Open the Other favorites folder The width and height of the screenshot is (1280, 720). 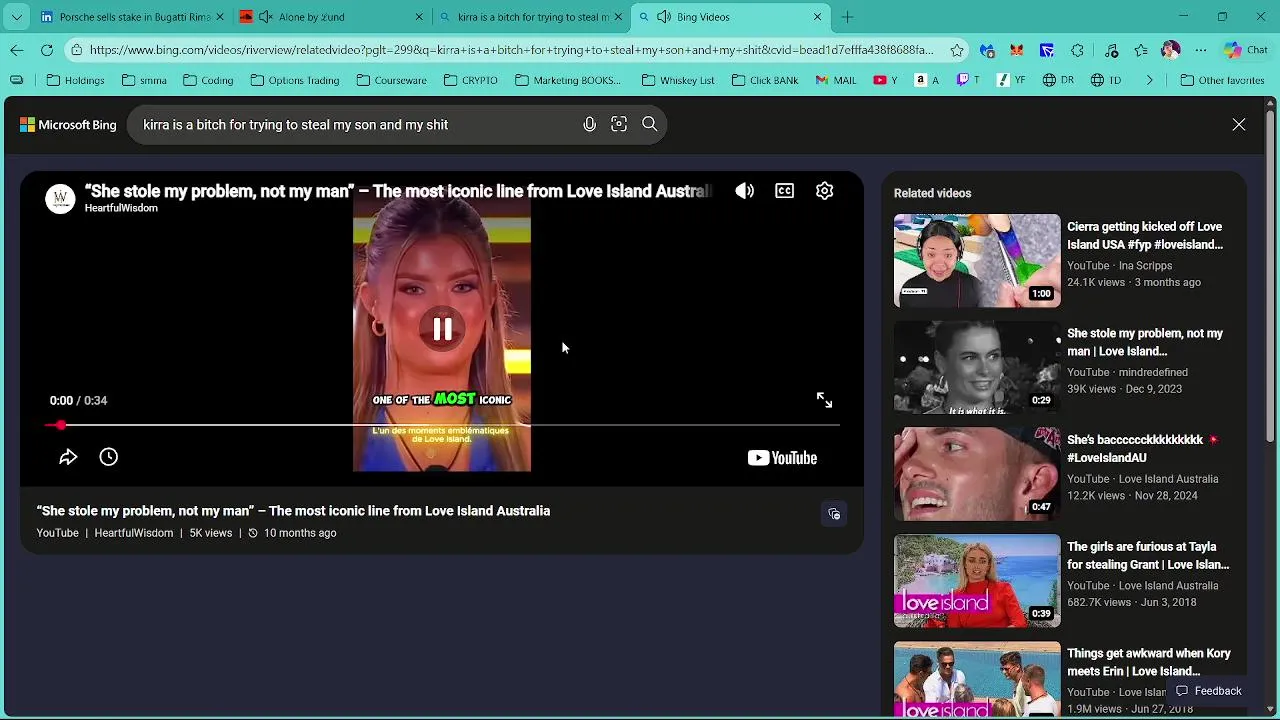pyautogui.click(x=1222, y=80)
